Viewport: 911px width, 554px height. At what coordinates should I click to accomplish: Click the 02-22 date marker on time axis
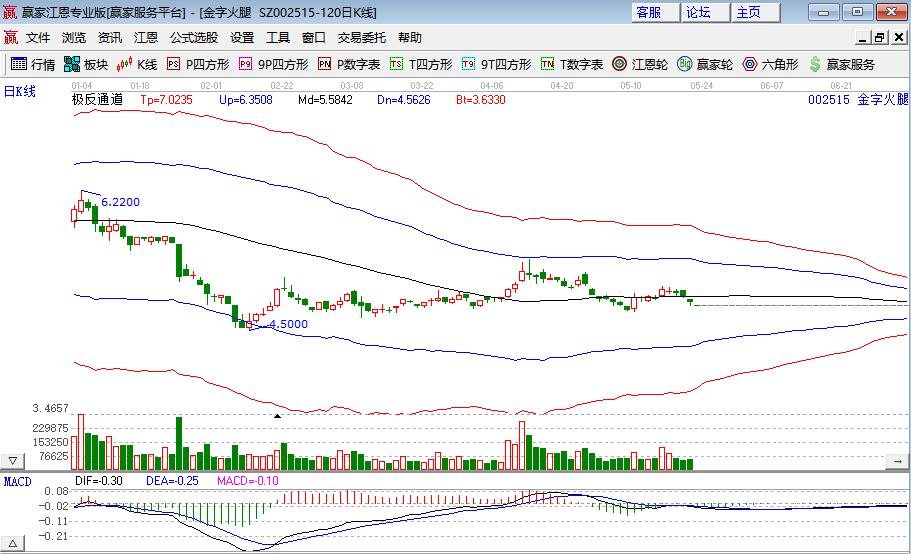pyautogui.click(x=282, y=85)
